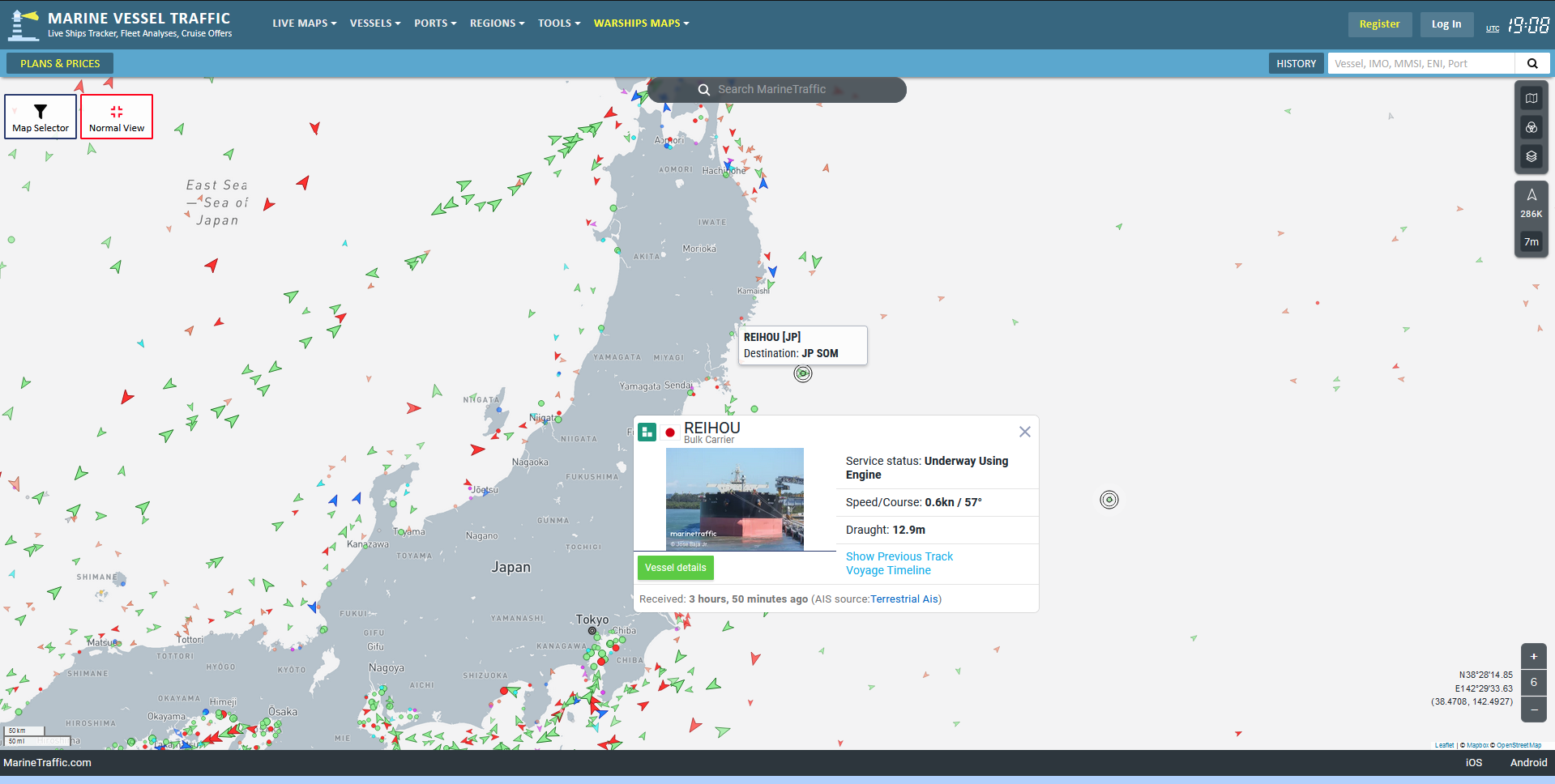Click the History button

click(x=1297, y=63)
